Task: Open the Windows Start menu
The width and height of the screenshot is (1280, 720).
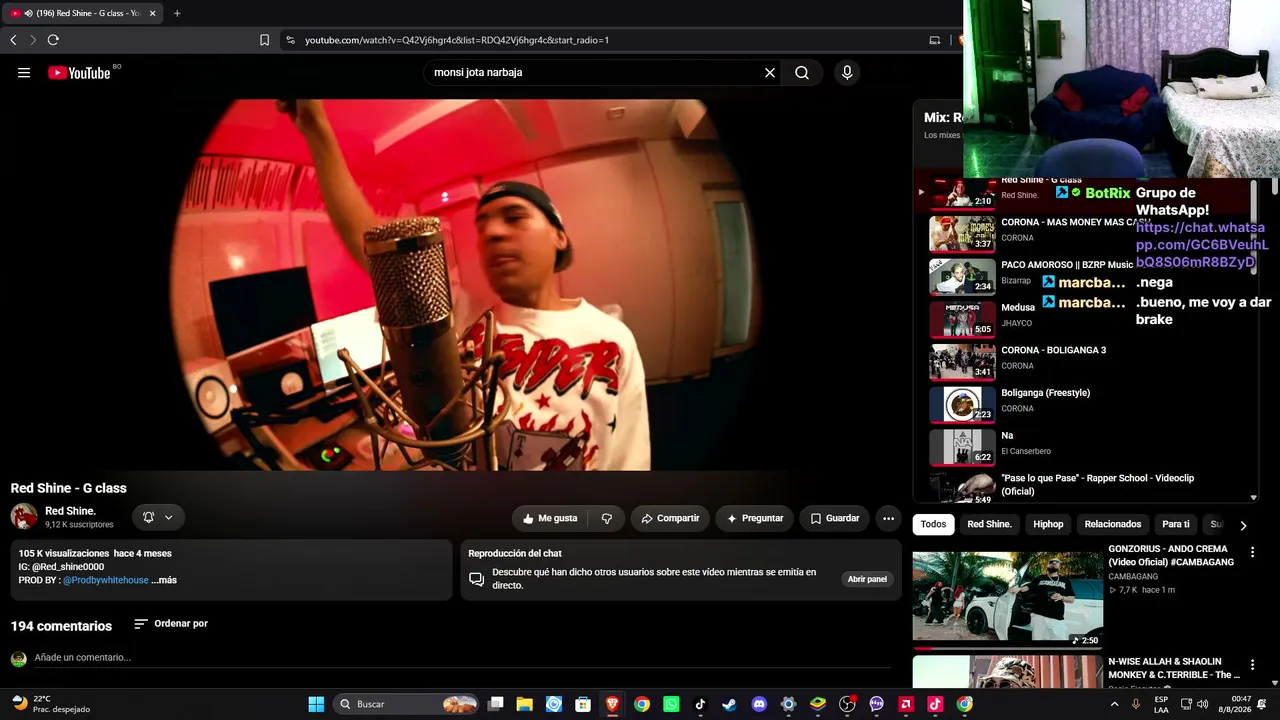Action: point(316,704)
